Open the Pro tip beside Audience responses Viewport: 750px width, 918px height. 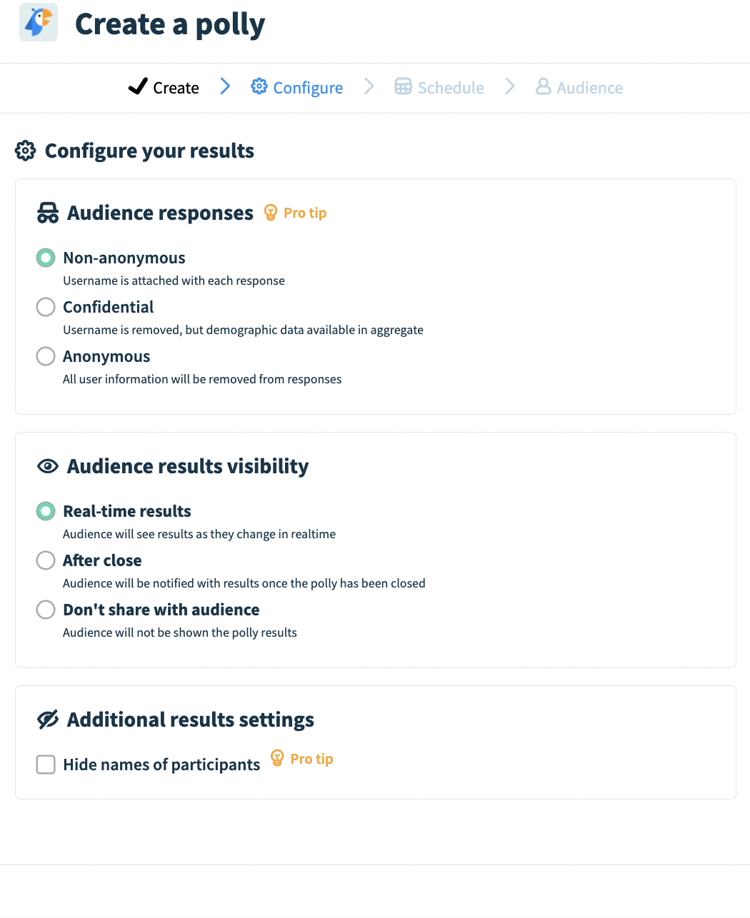pos(295,212)
